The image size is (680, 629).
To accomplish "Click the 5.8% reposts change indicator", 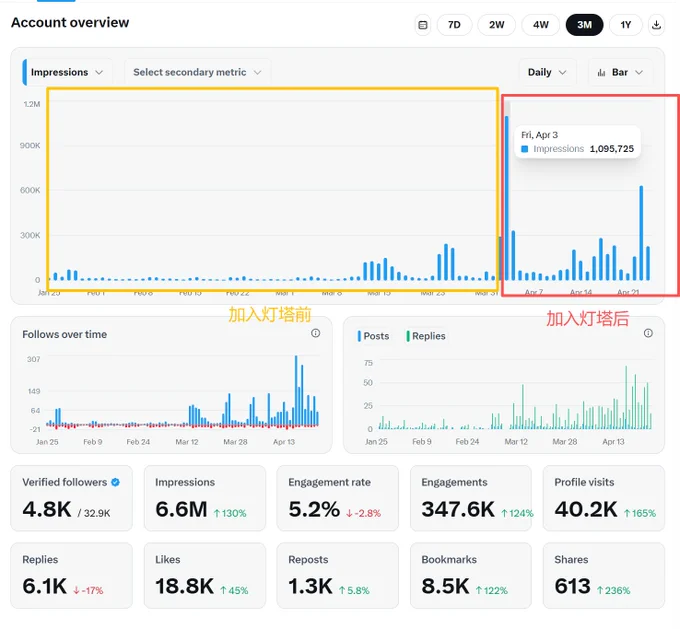I will point(354,590).
